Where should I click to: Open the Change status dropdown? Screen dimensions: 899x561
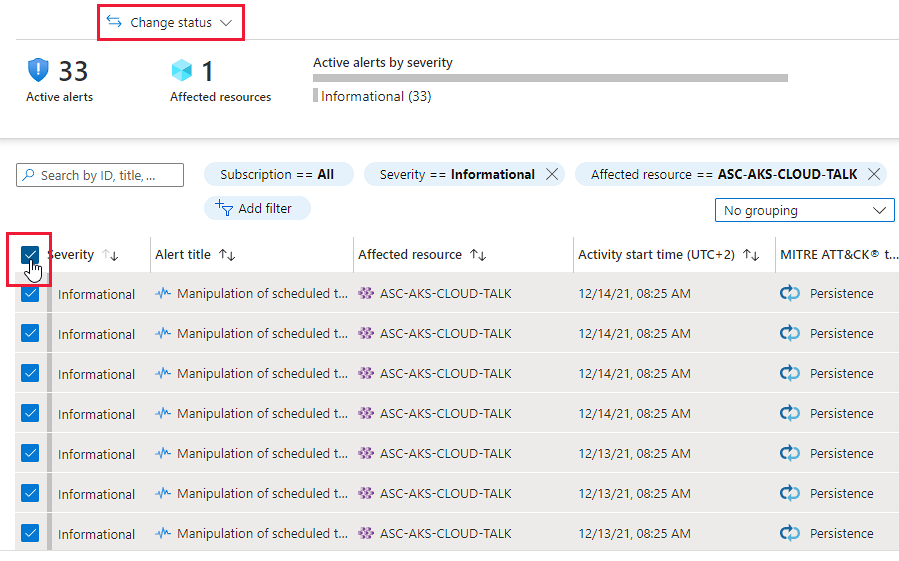(170, 22)
